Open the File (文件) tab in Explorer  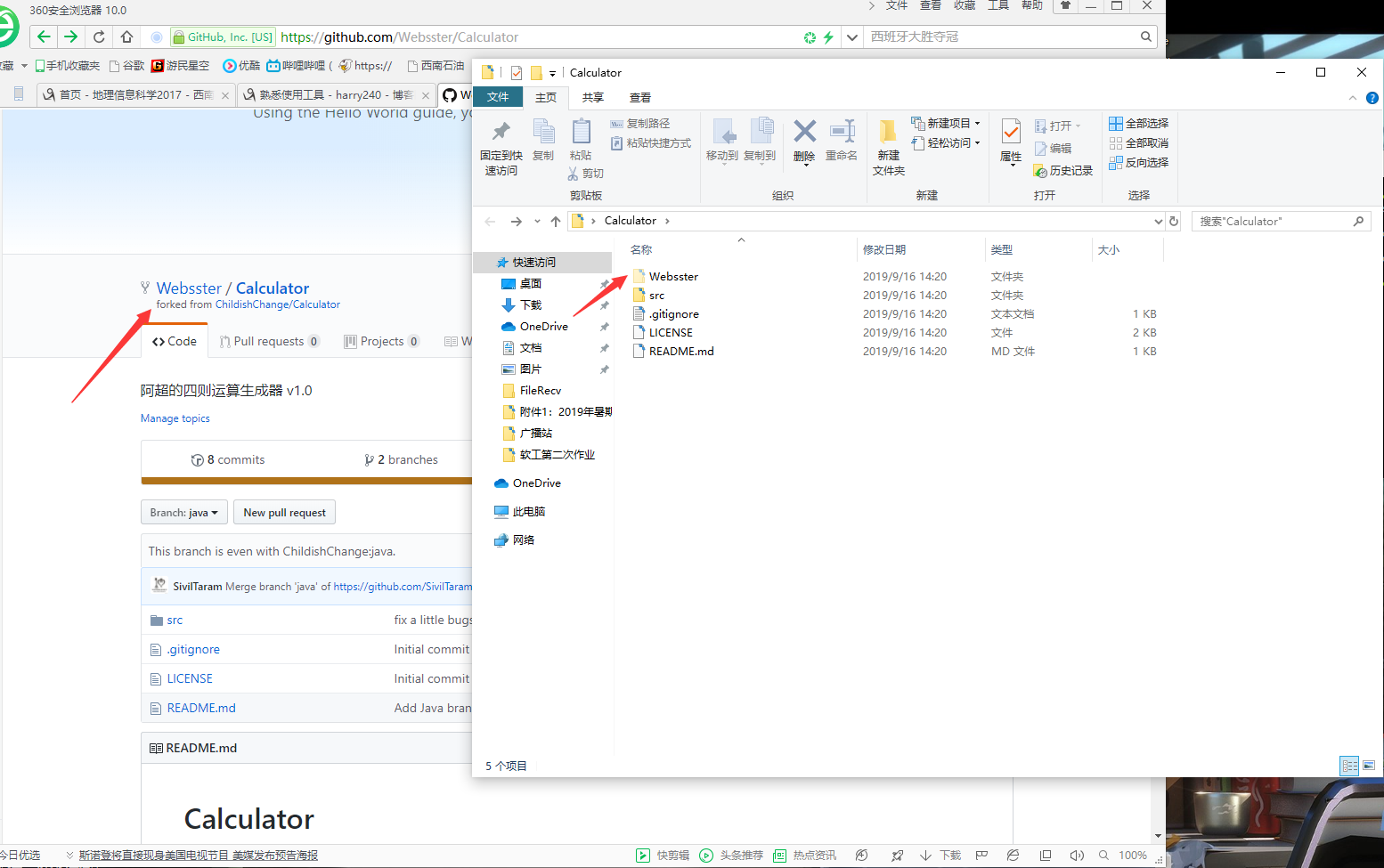click(x=498, y=97)
